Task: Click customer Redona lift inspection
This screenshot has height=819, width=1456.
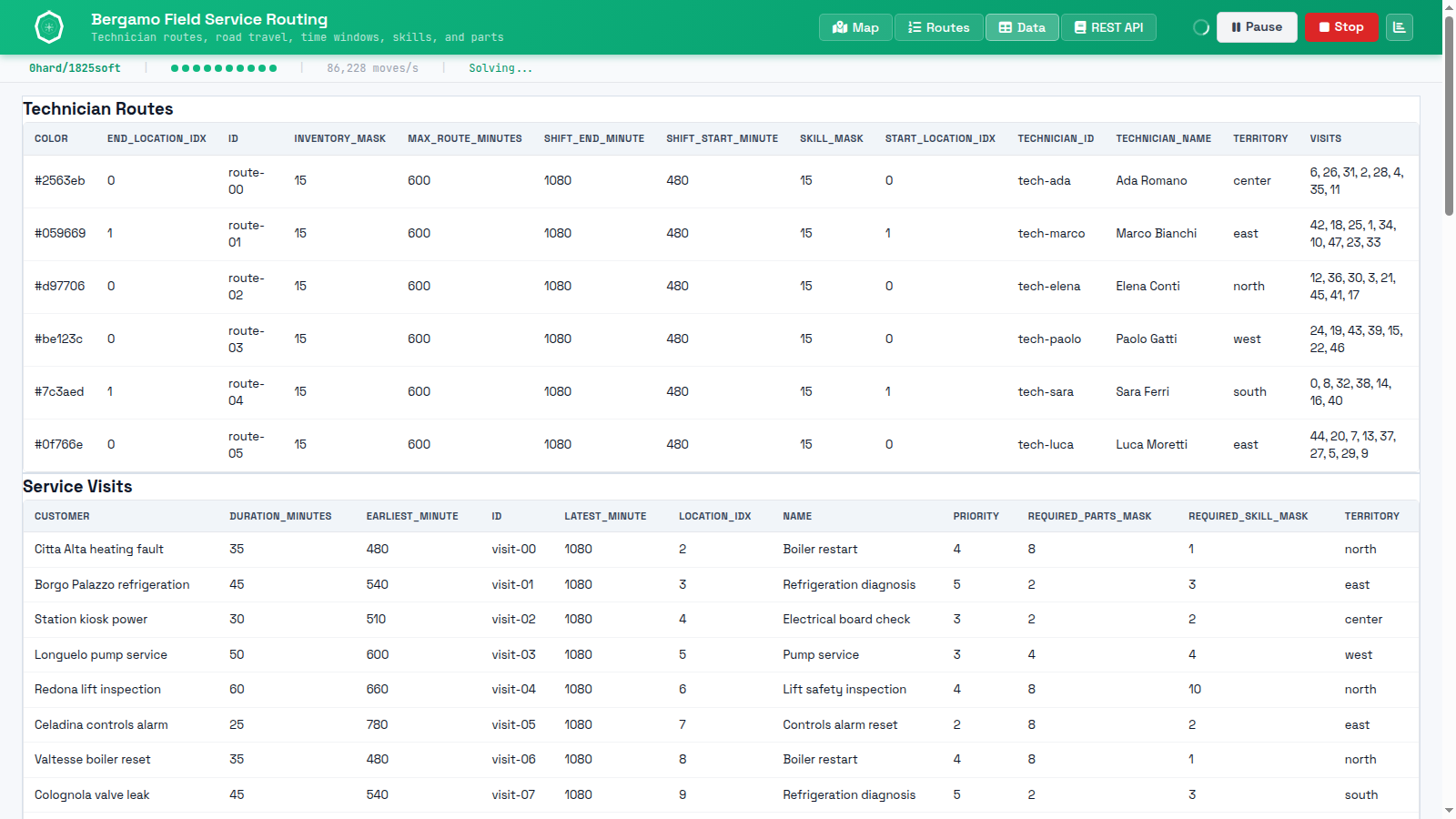Action: tap(97, 690)
